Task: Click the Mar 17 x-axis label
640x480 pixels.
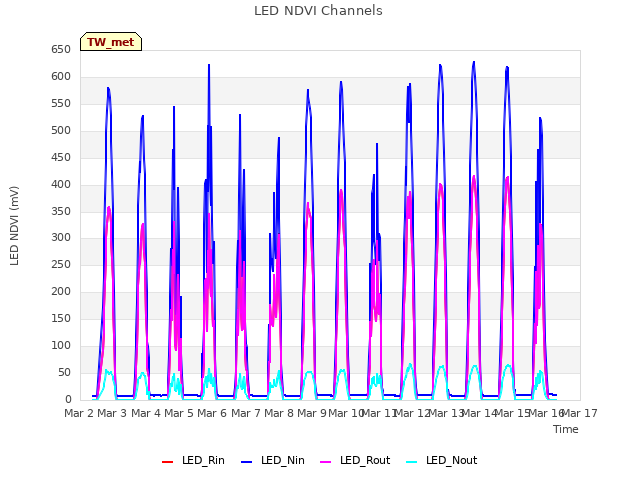Action: [580, 413]
